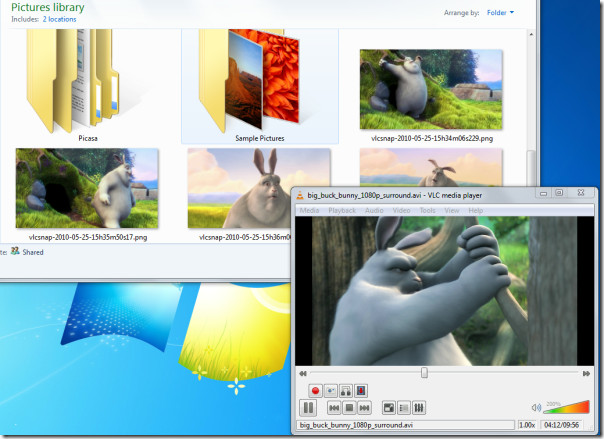Click the Pictures library heading
Viewport: 604px width, 439px height.
click(x=48, y=7)
